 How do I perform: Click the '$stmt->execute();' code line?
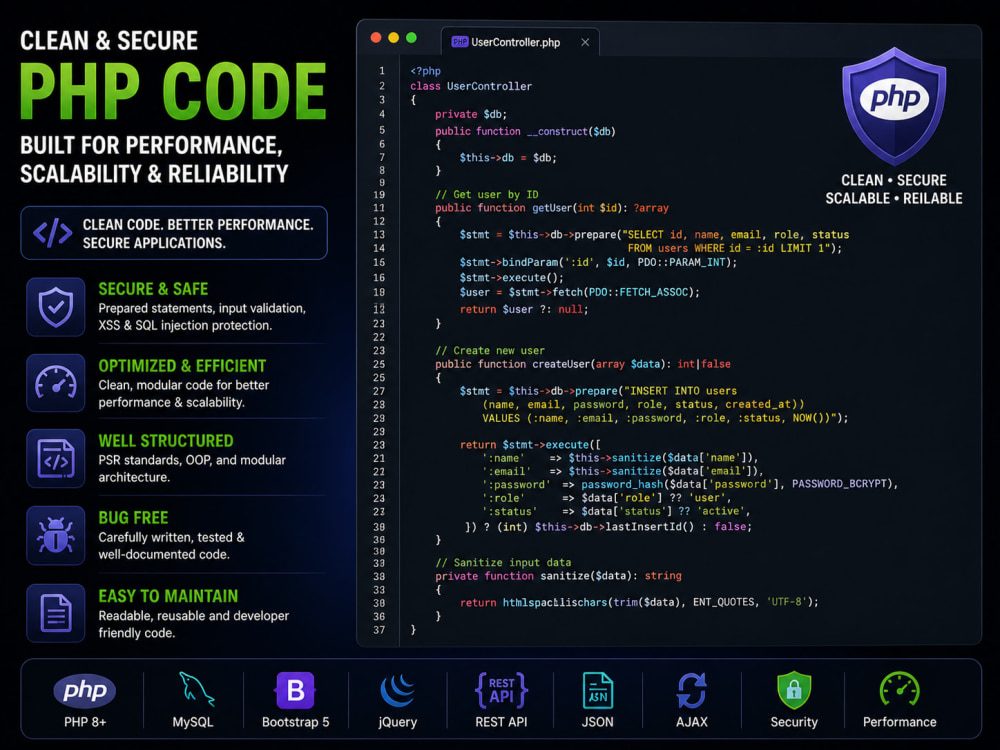511,277
